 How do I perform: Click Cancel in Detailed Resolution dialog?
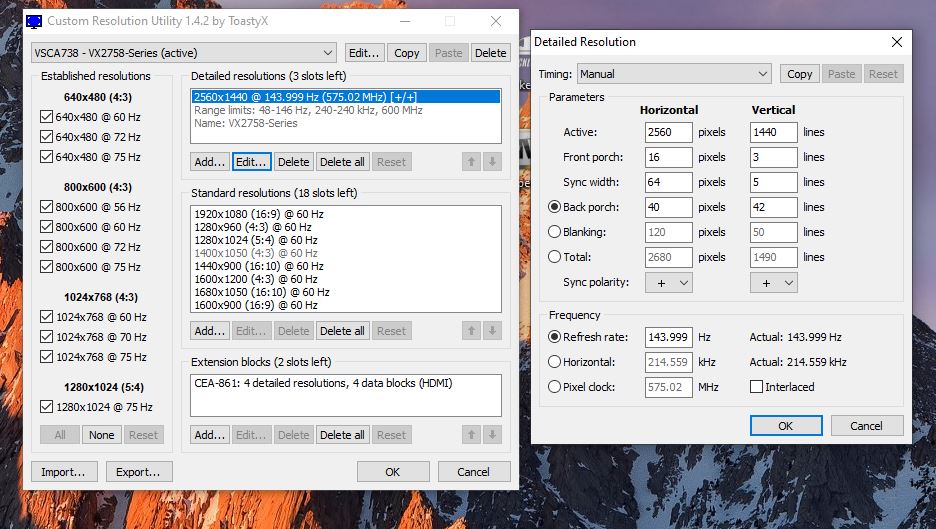point(866,426)
